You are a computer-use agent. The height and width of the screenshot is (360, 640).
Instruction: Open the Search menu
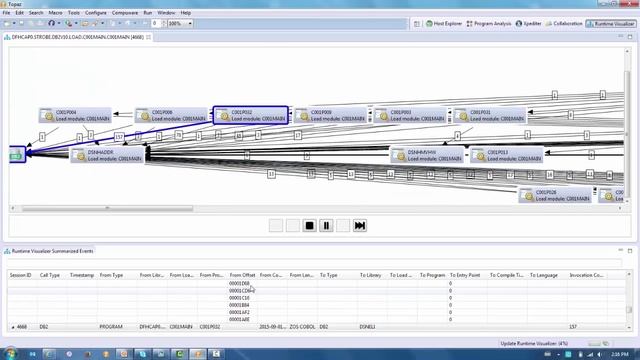[x=36, y=13]
